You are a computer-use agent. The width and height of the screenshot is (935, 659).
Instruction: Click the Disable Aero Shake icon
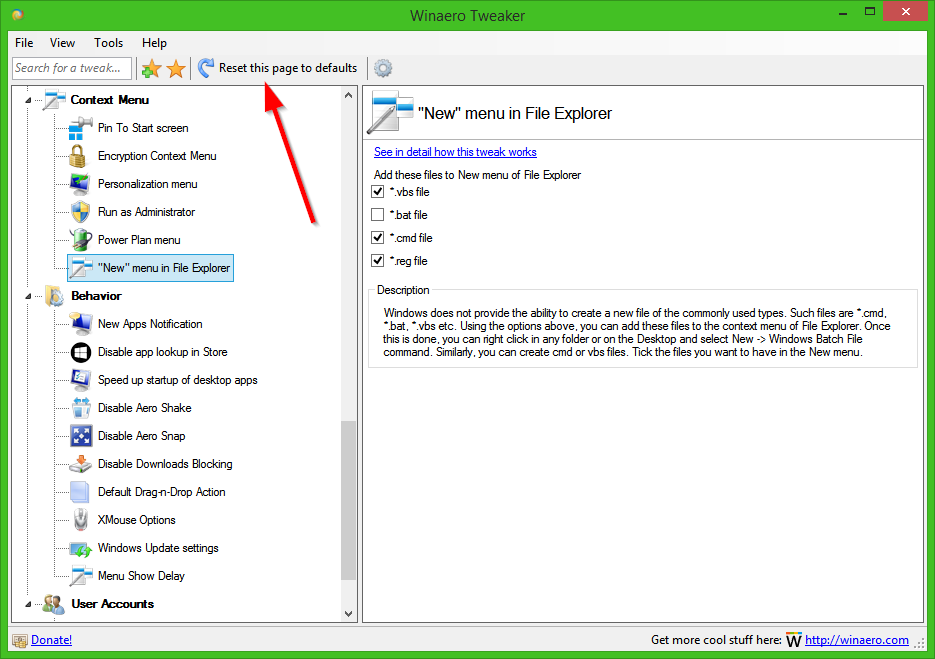coord(81,408)
